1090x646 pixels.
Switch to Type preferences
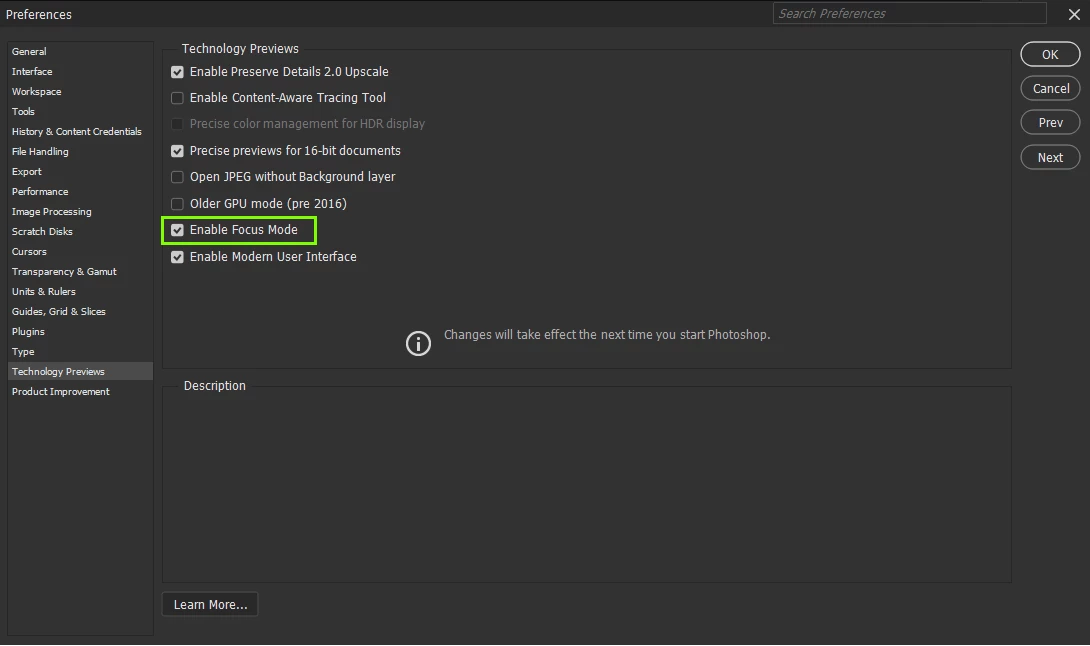click(23, 352)
